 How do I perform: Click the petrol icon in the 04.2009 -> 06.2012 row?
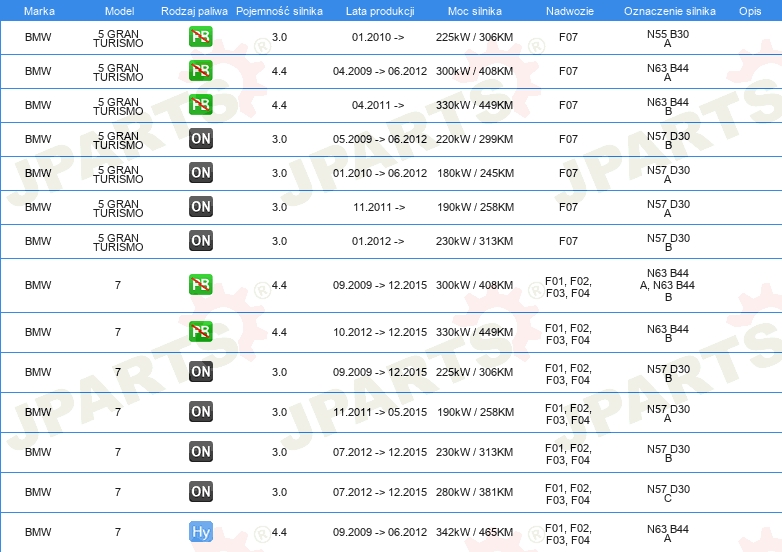[200, 71]
